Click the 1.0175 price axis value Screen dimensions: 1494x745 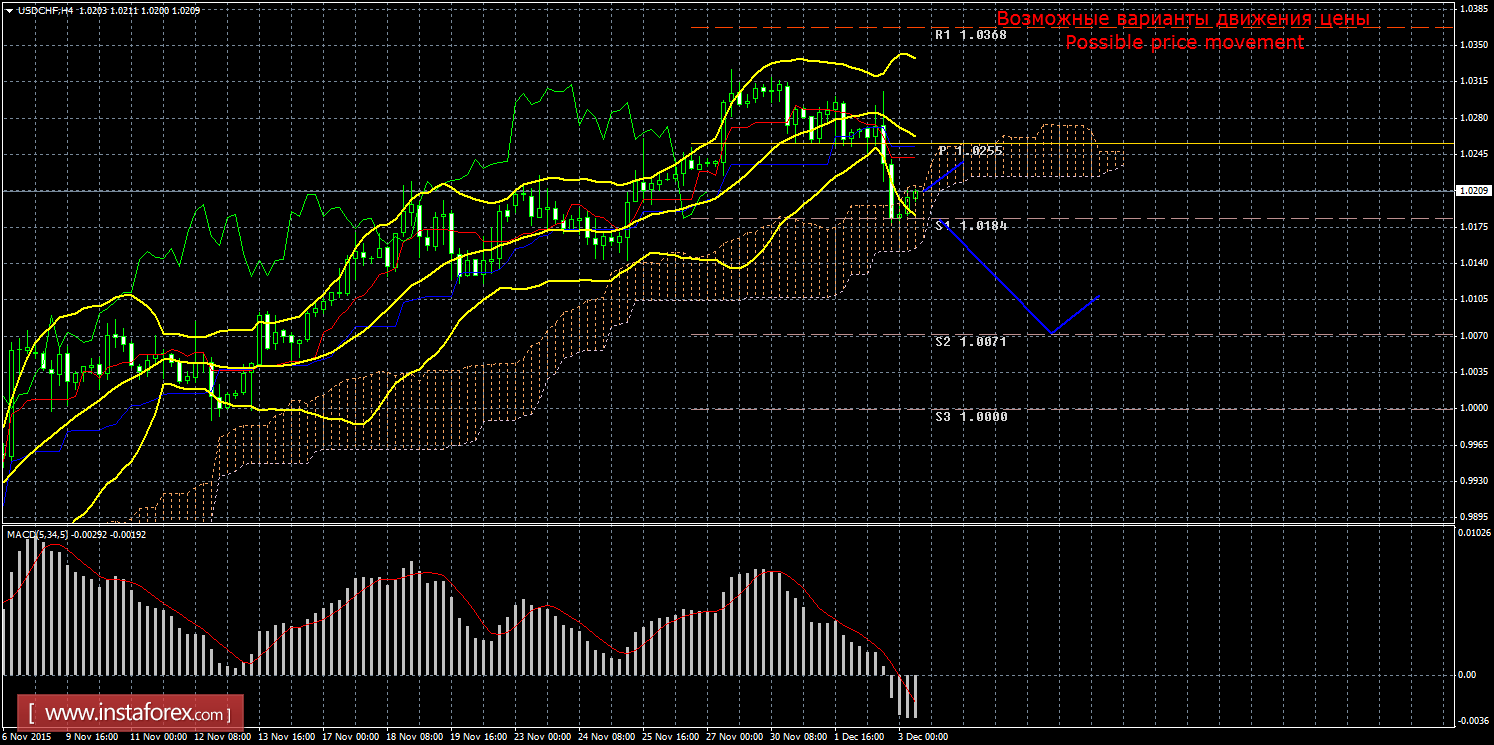point(1472,227)
